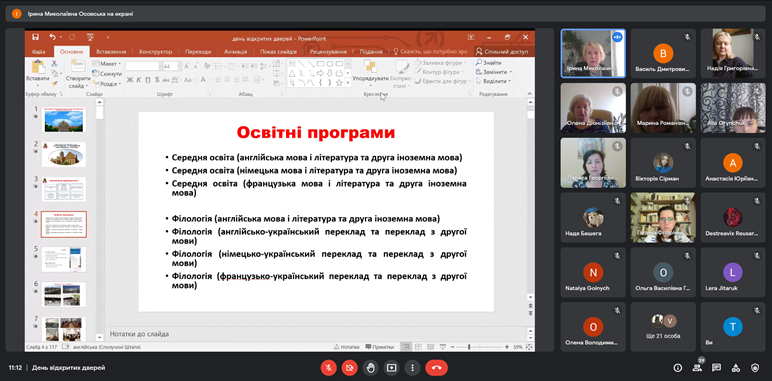Click the Cut scissors icon
772x381 pixels.
point(54,64)
